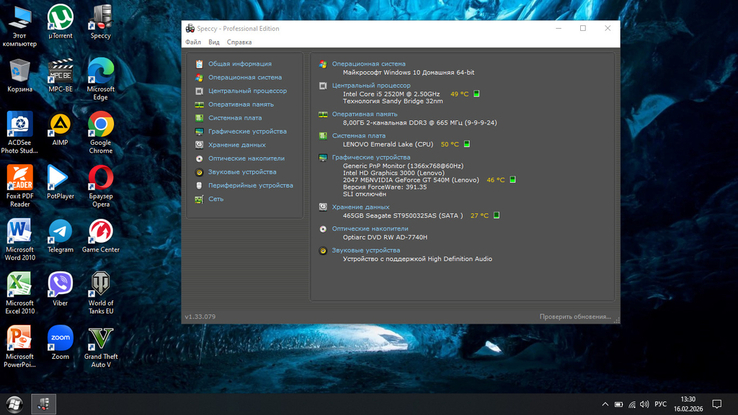Click the Windows logo icon in summary panel
738x415 pixels.
point(323,64)
